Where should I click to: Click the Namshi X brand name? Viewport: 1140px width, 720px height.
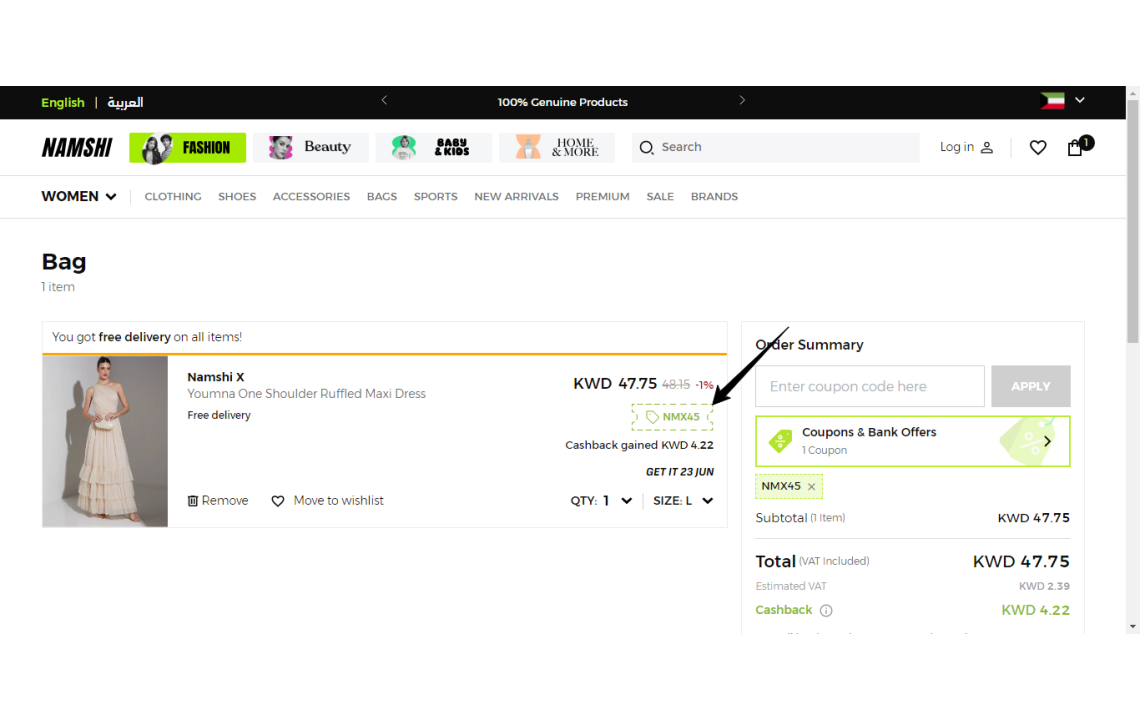click(216, 377)
